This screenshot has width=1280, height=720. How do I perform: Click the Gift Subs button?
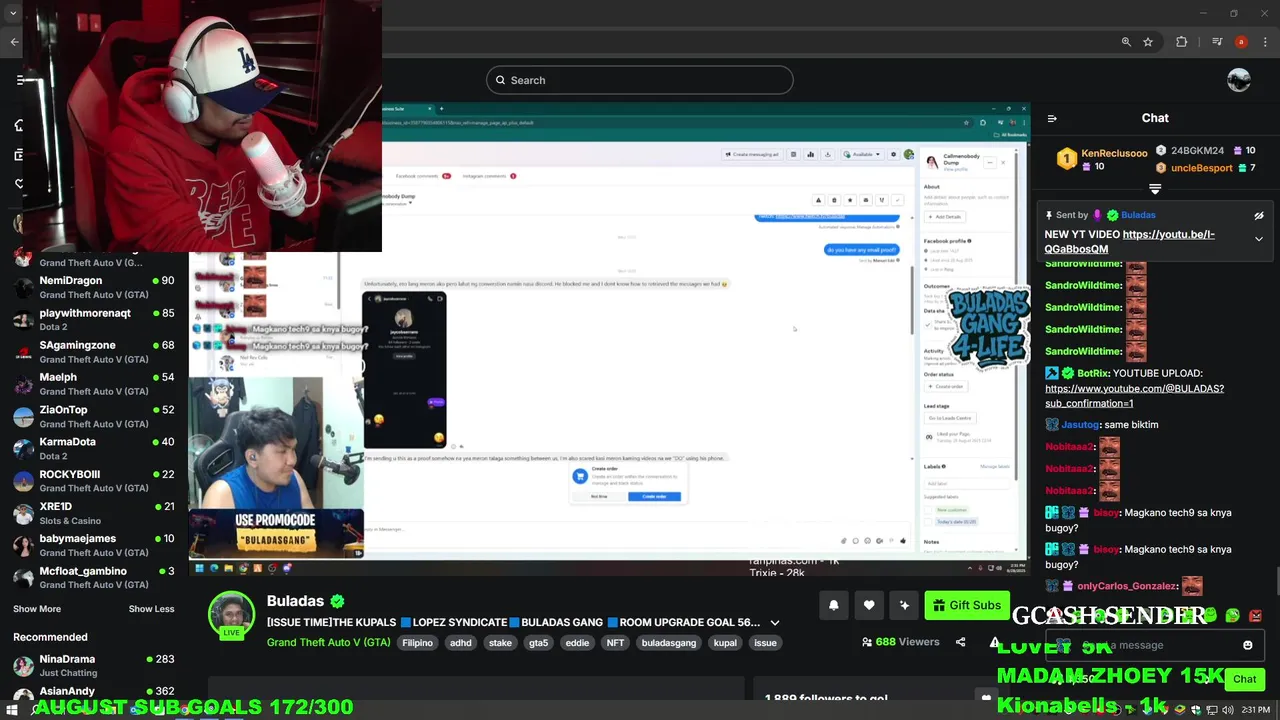click(966, 605)
